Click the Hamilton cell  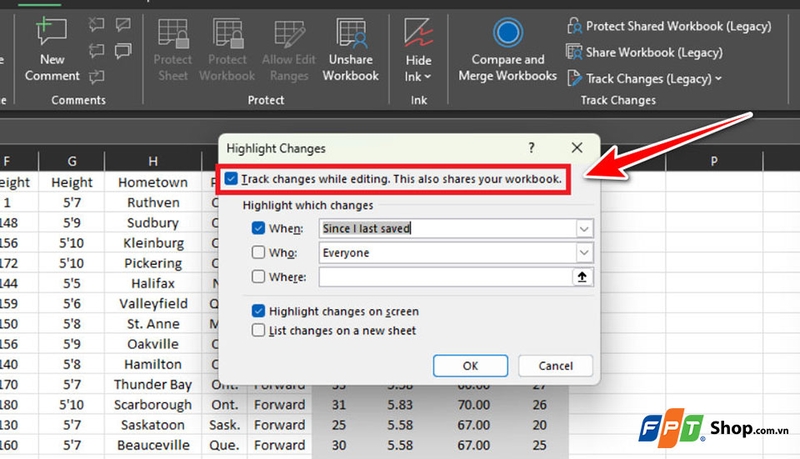(x=153, y=364)
